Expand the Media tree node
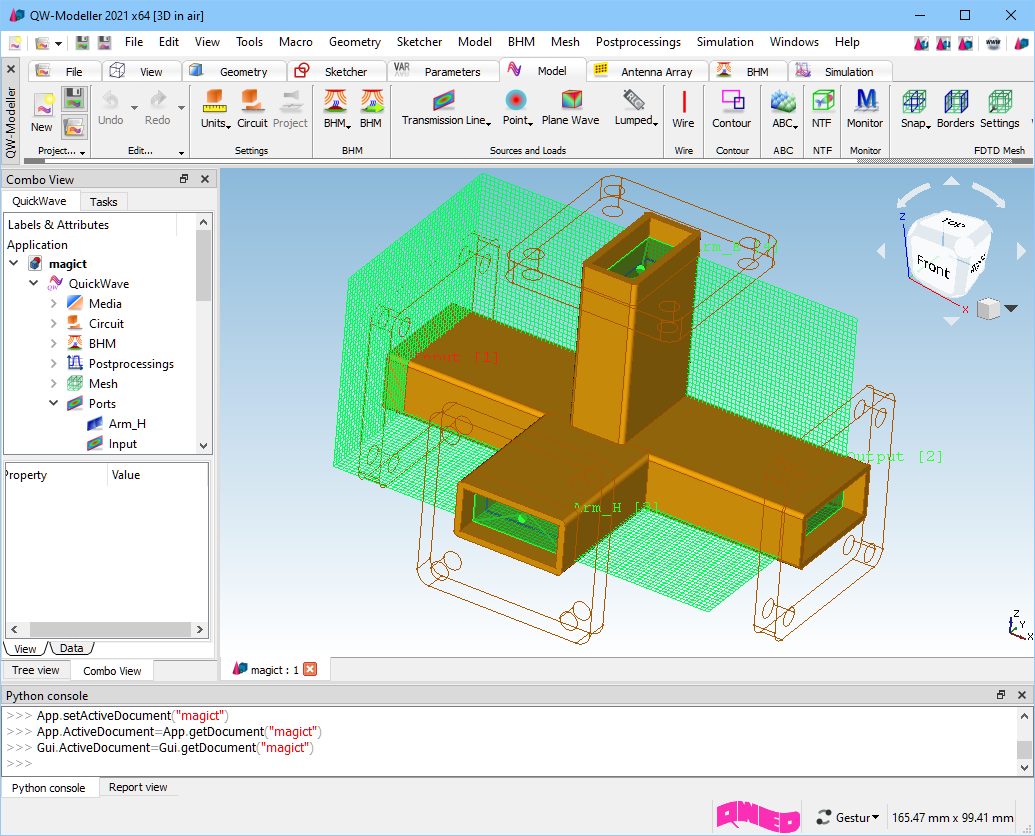1035x836 pixels. click(53, 304)
